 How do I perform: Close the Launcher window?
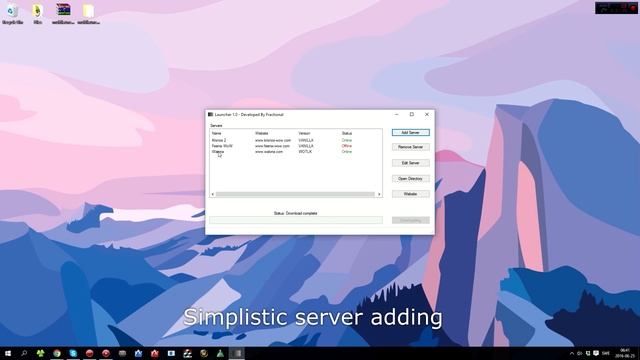[427, 115]
